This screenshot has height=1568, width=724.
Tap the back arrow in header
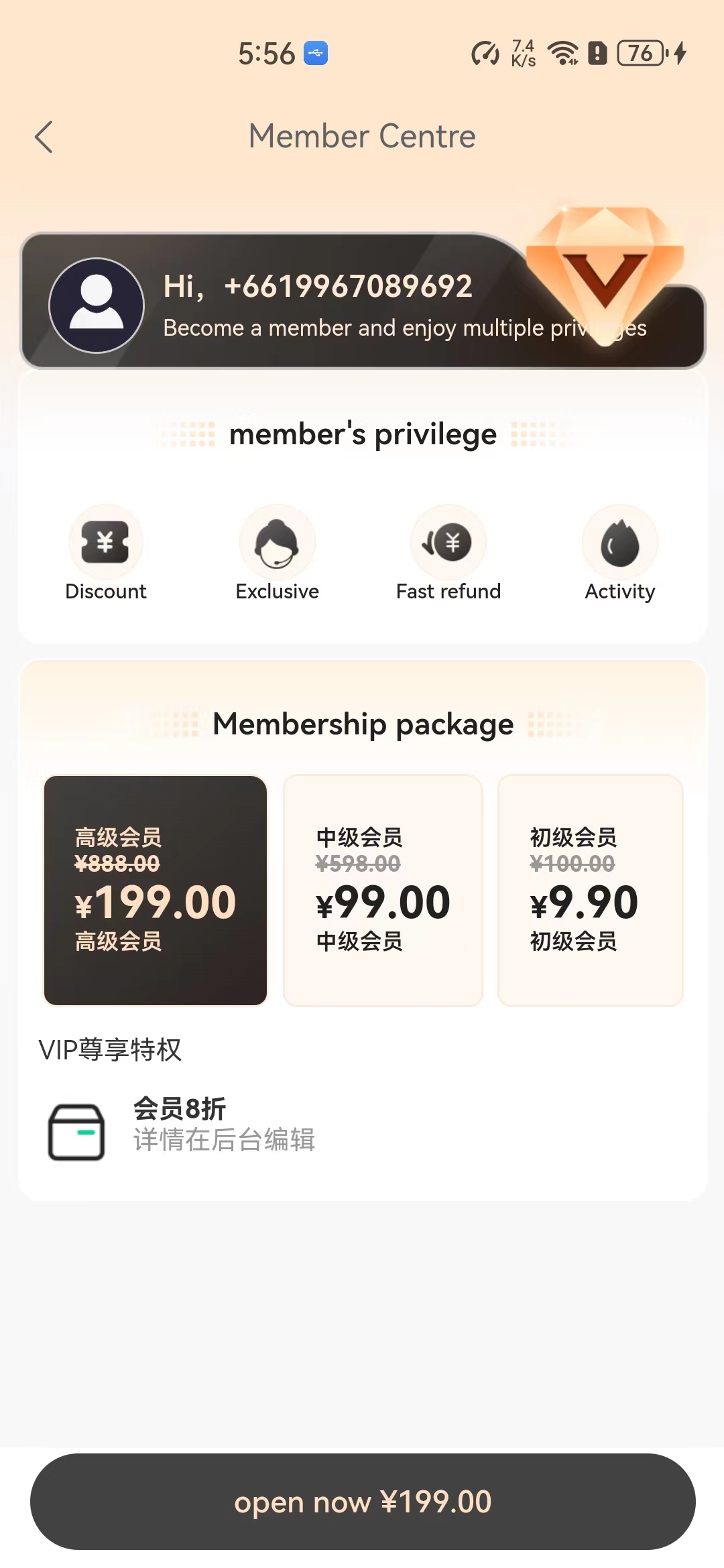point(44,137)
